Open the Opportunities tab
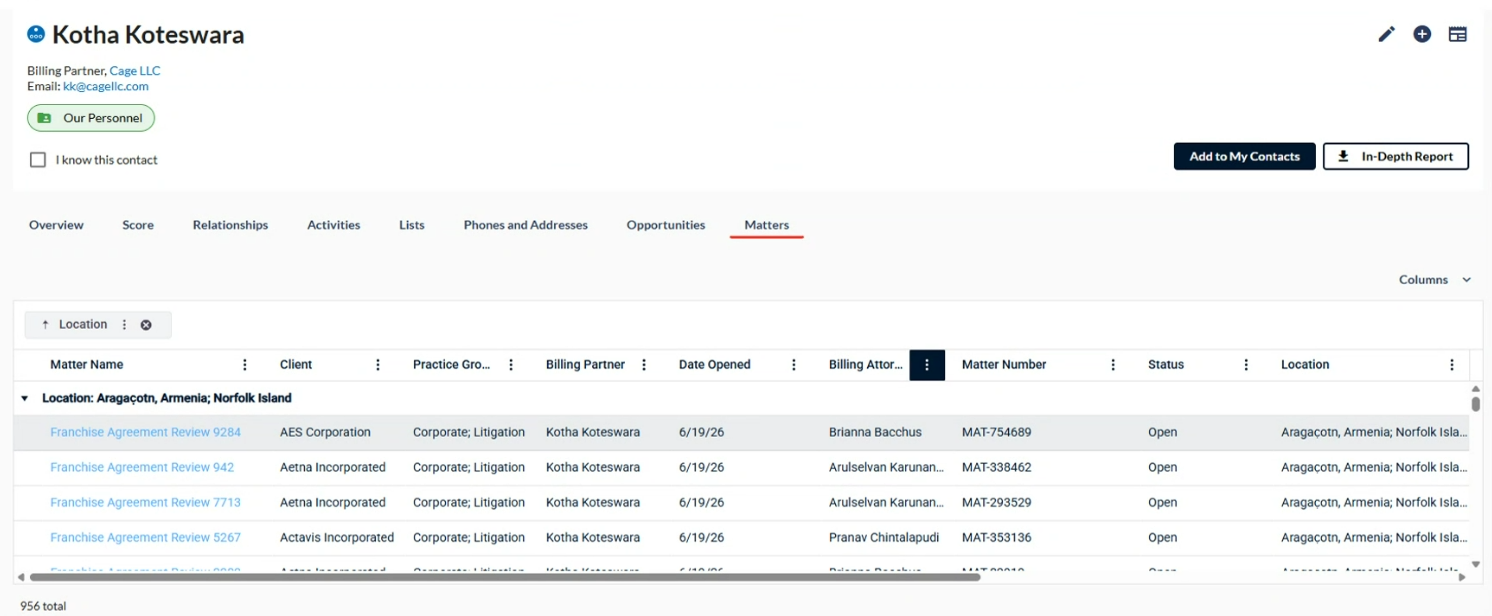Screen dimensions: 1492x616 (666, 225)
